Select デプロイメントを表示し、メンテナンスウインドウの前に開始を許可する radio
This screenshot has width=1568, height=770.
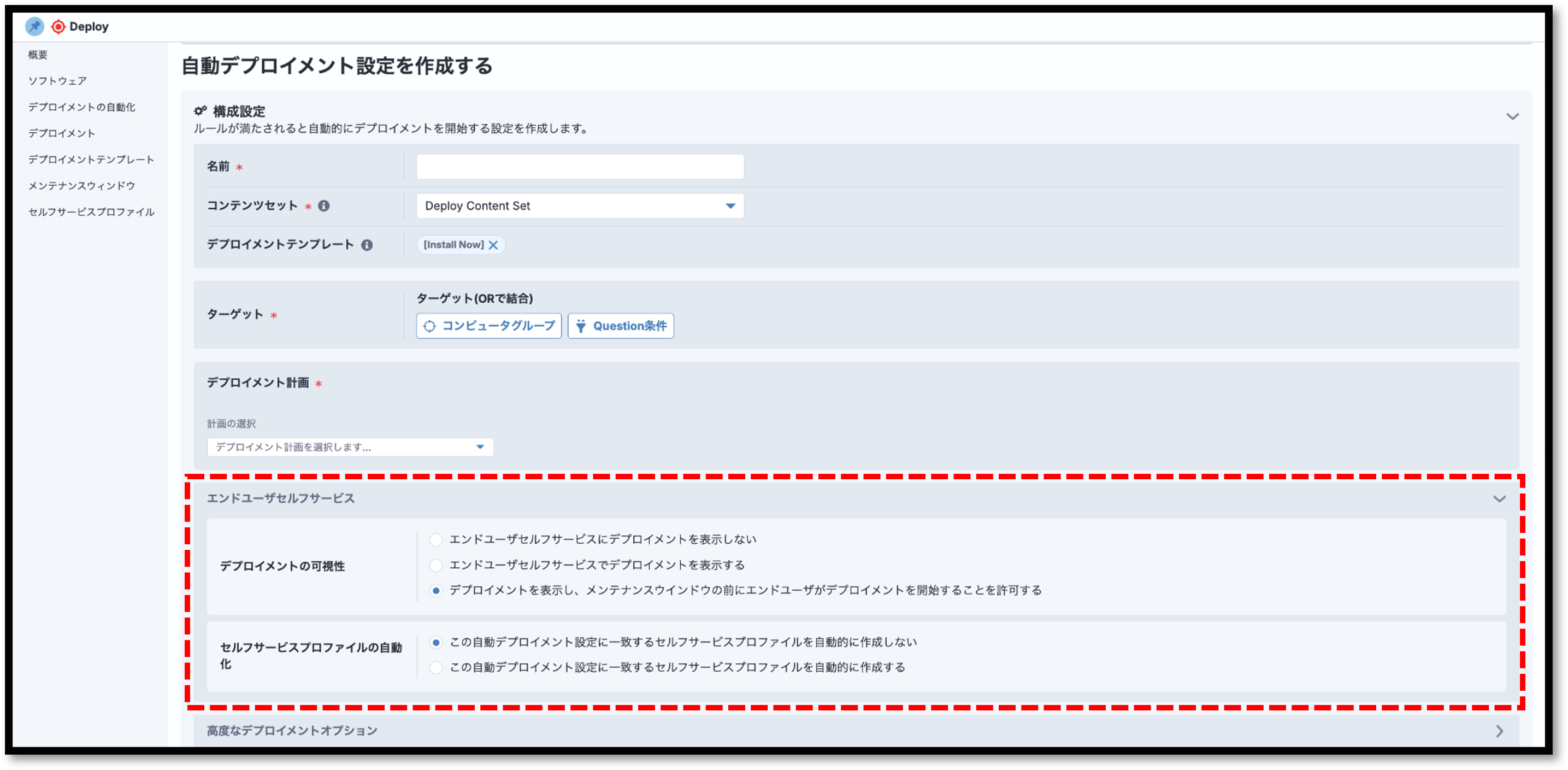tap(436, 590)
